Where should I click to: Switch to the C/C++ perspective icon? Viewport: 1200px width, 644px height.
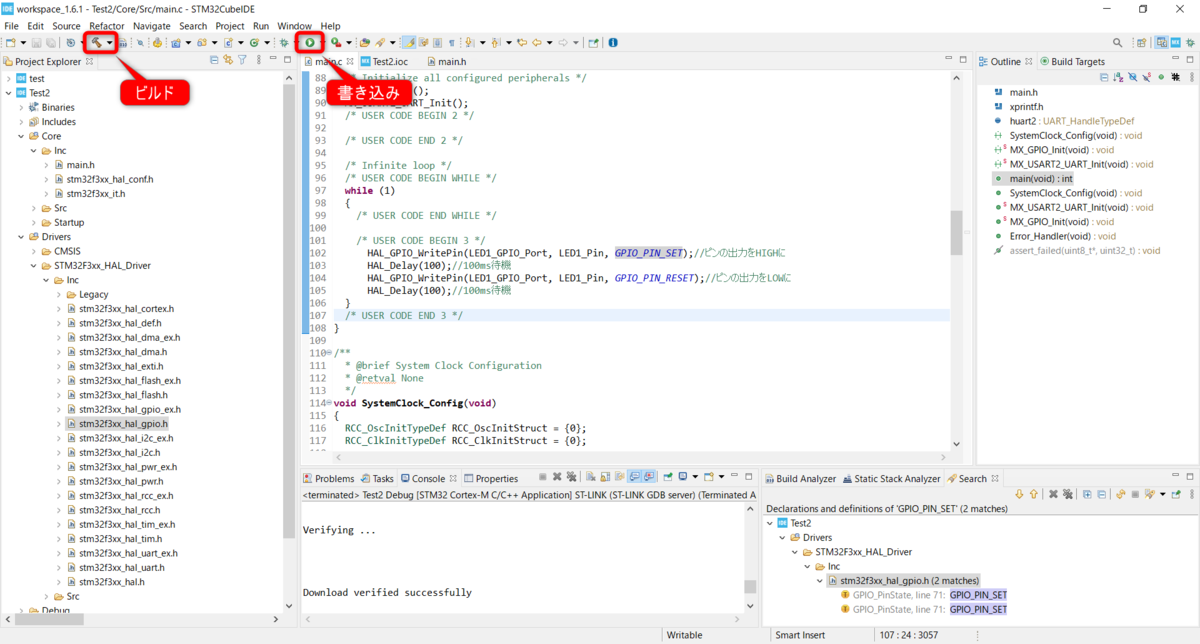click(1161, 42)
